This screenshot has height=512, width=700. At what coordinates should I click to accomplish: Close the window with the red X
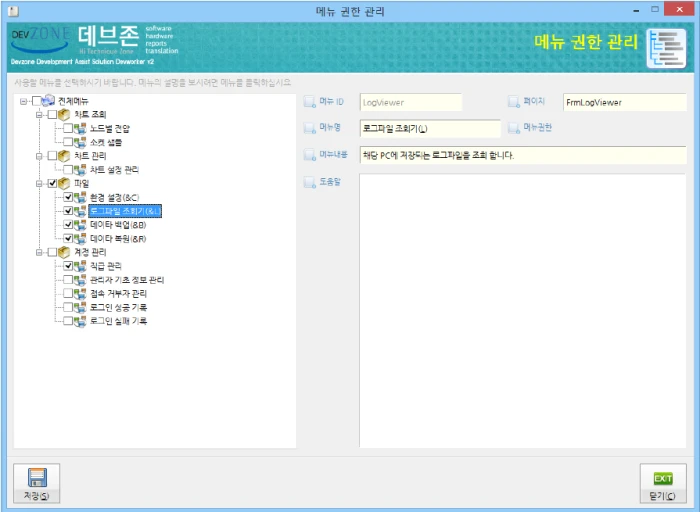[x=679, y=9]
